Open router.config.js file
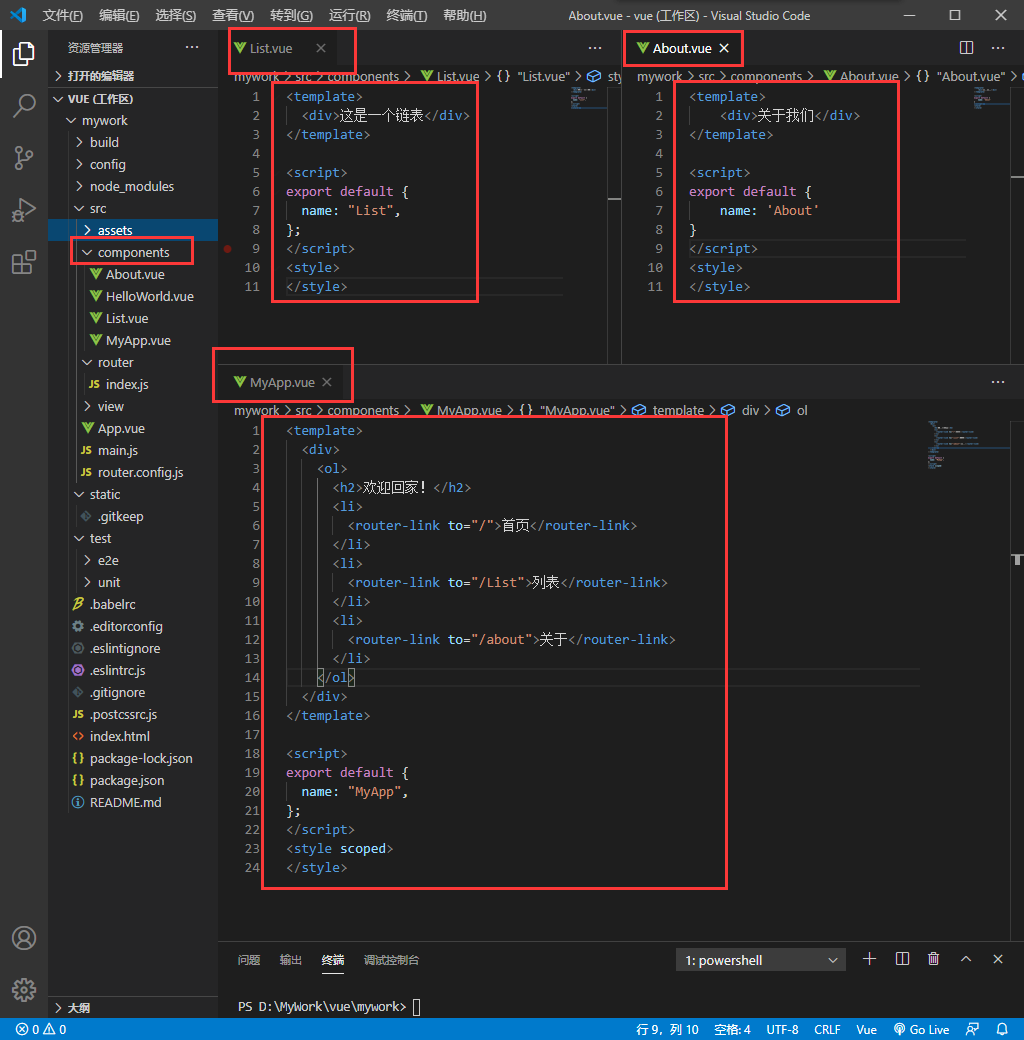 (133, 472)
